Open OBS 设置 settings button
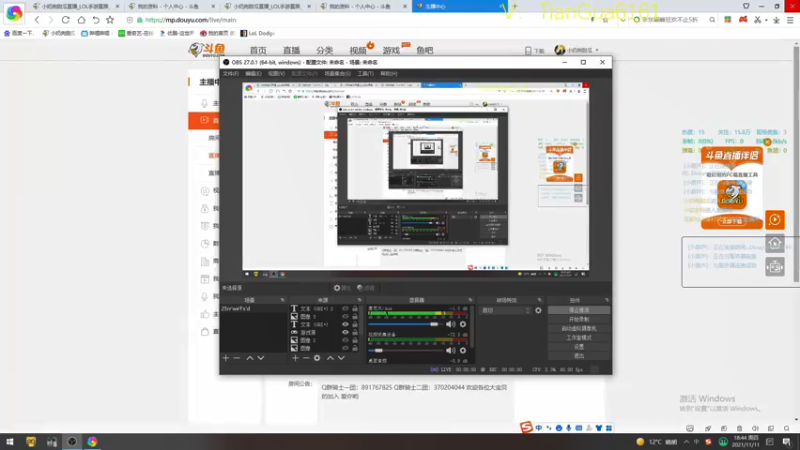800x450 pixels. 579,347
